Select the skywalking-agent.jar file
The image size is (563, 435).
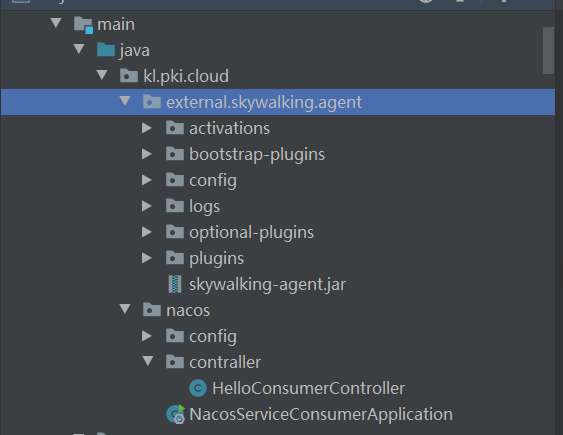pos(267,285)
